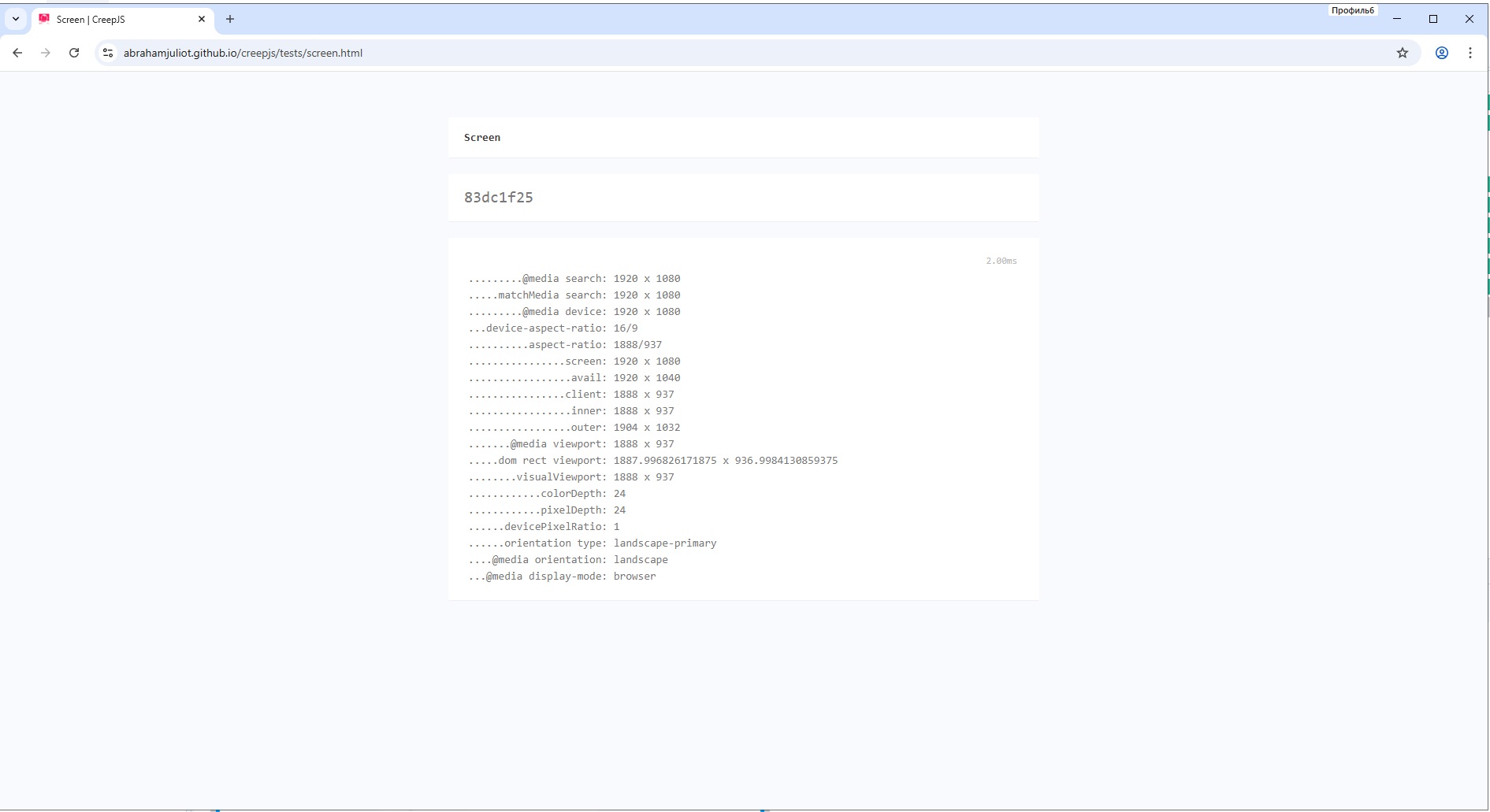This screenshot has width=1490, height=812.
Task: Click the forward navigation arrow
Action: pyautogui.click(x=46, y=53)
